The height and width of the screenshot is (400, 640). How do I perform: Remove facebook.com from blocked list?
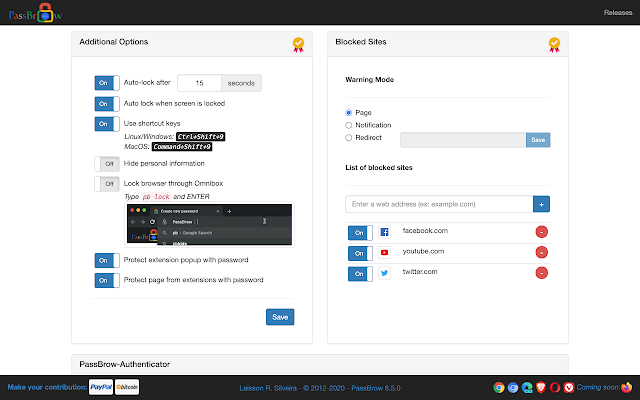[541, 232]
